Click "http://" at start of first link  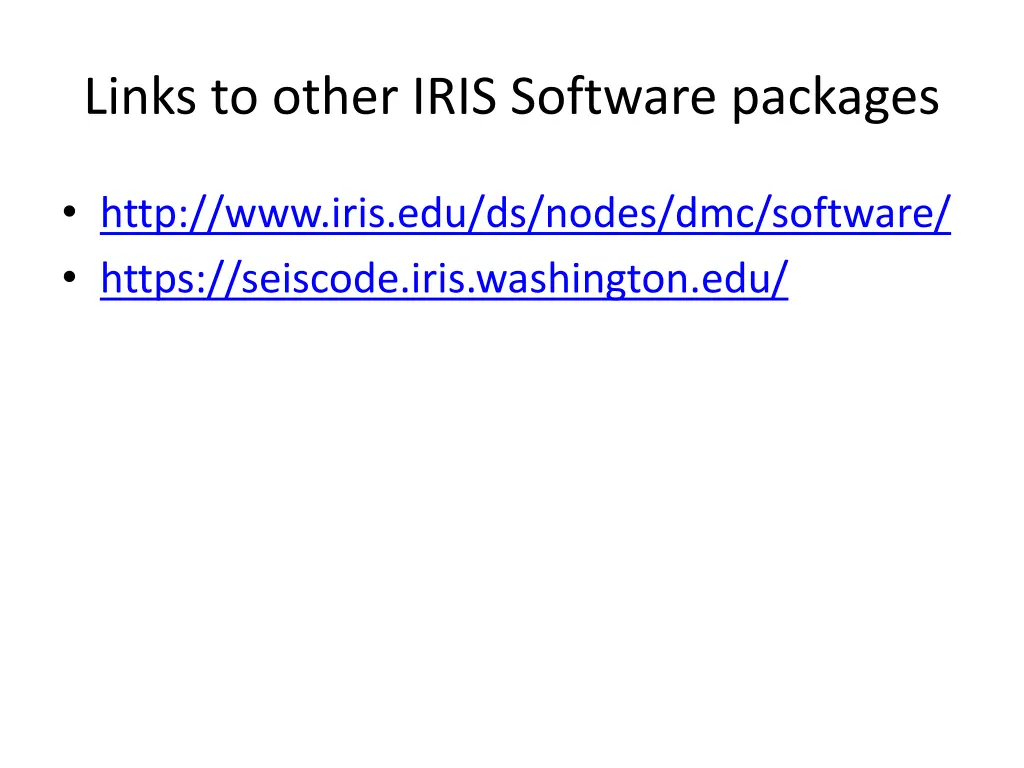click(x=152, y=213)
